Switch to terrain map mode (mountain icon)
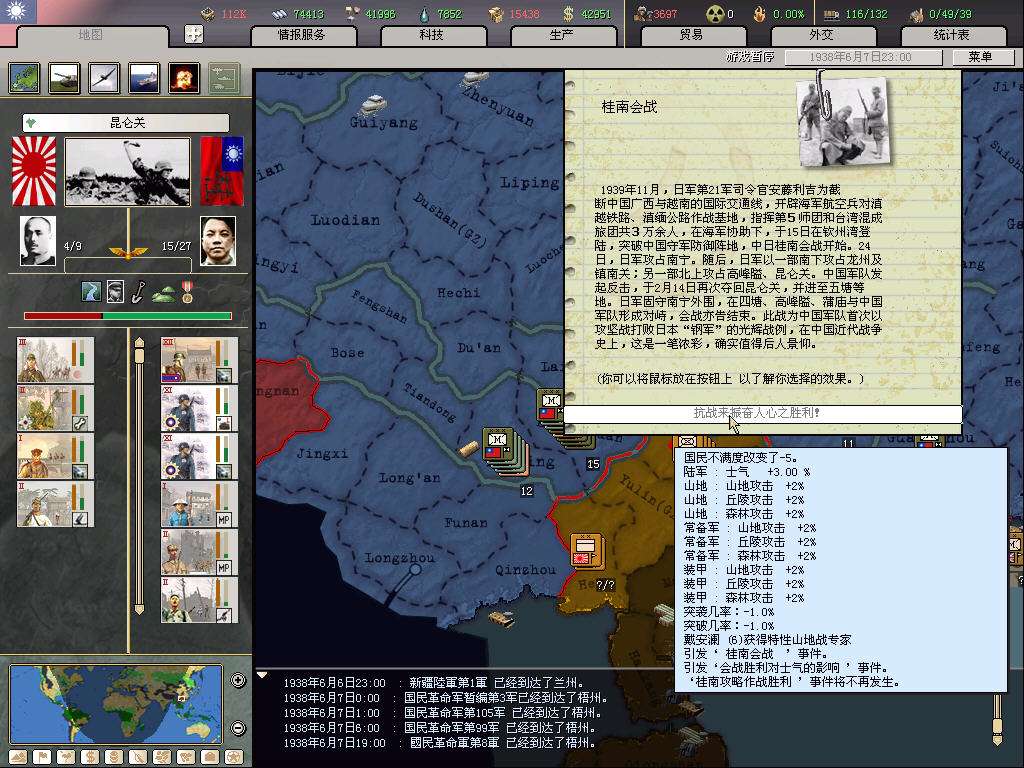The height and width of the screenshot is (768, 1024). [18, 757]
